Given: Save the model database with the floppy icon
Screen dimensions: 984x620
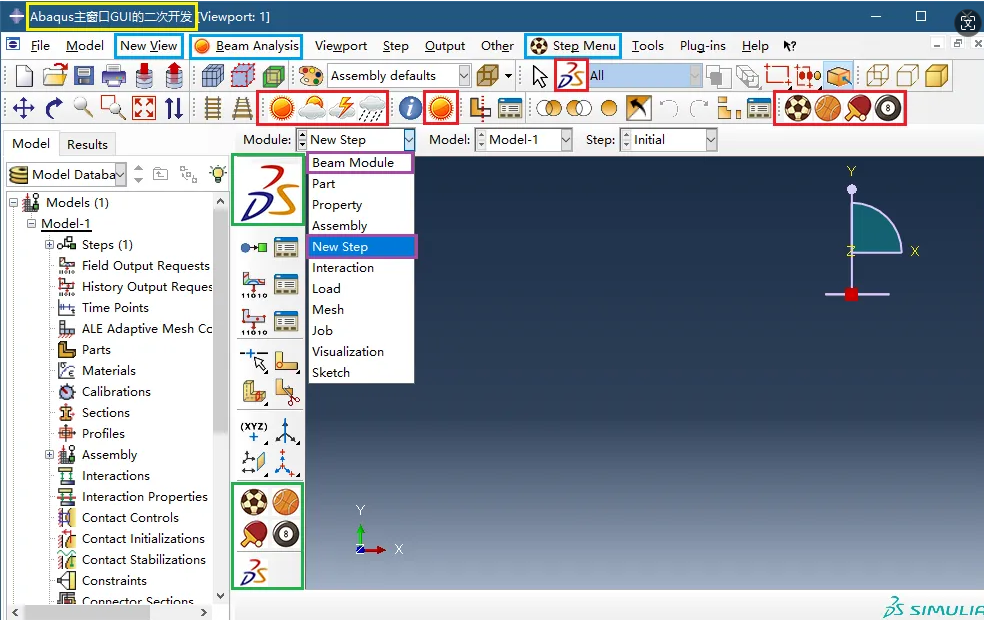Looking at the screenshot, I should [x=83, y=76].
